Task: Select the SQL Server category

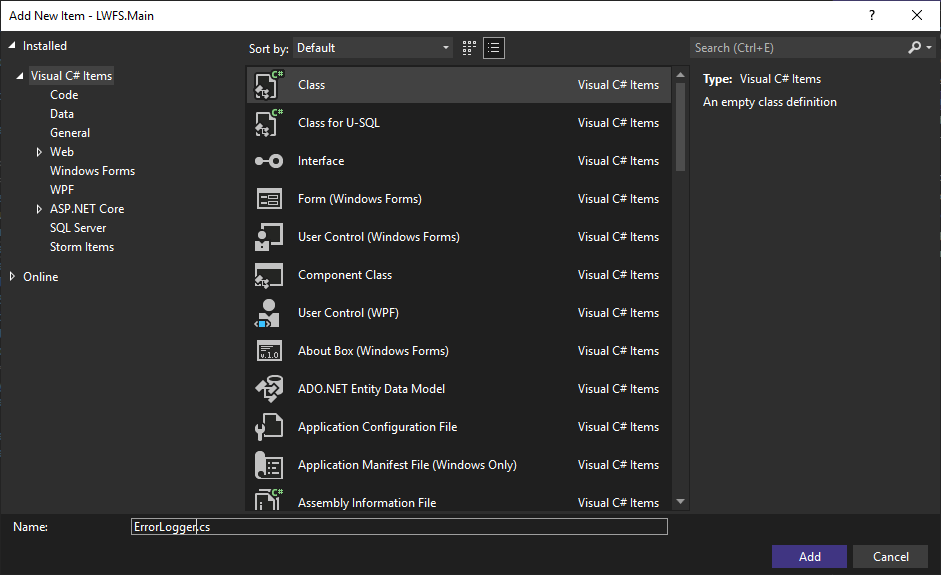Action: click(x=78, y=227)
